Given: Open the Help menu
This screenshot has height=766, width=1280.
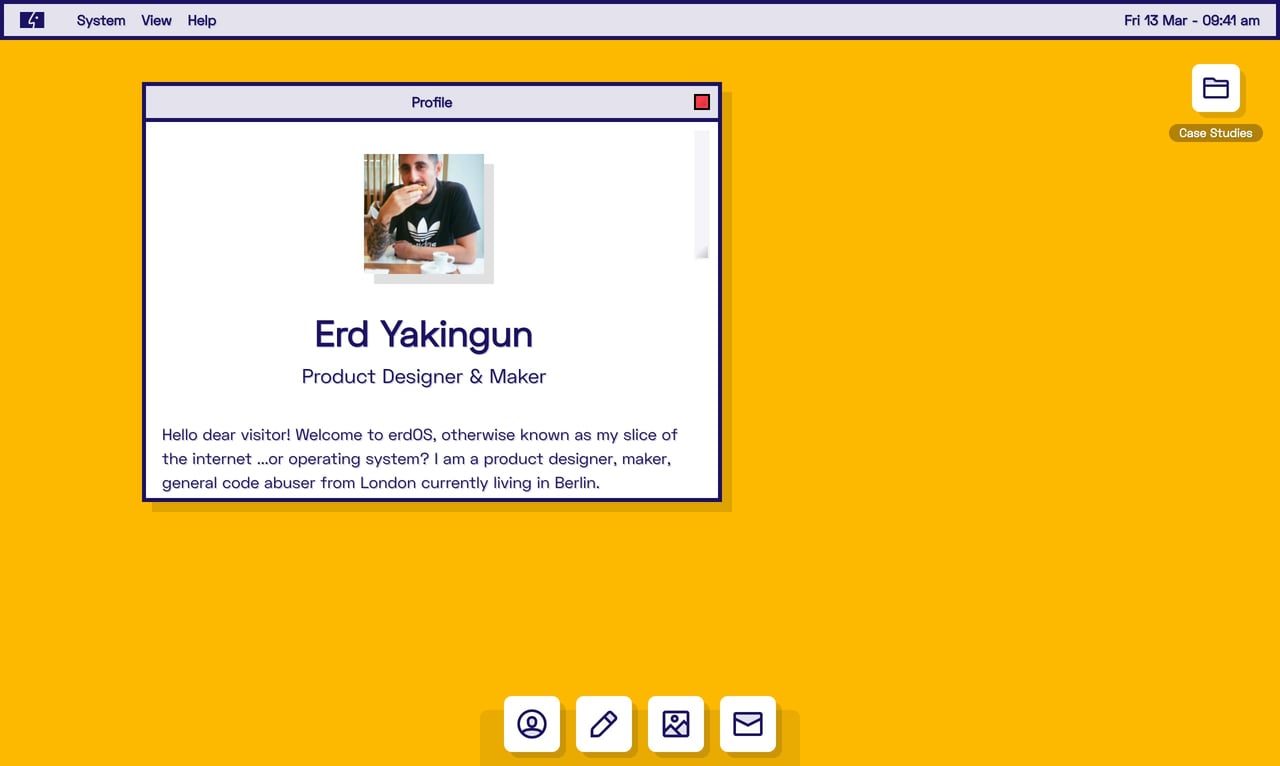Looking at the screenshot, I should point(201,20).
